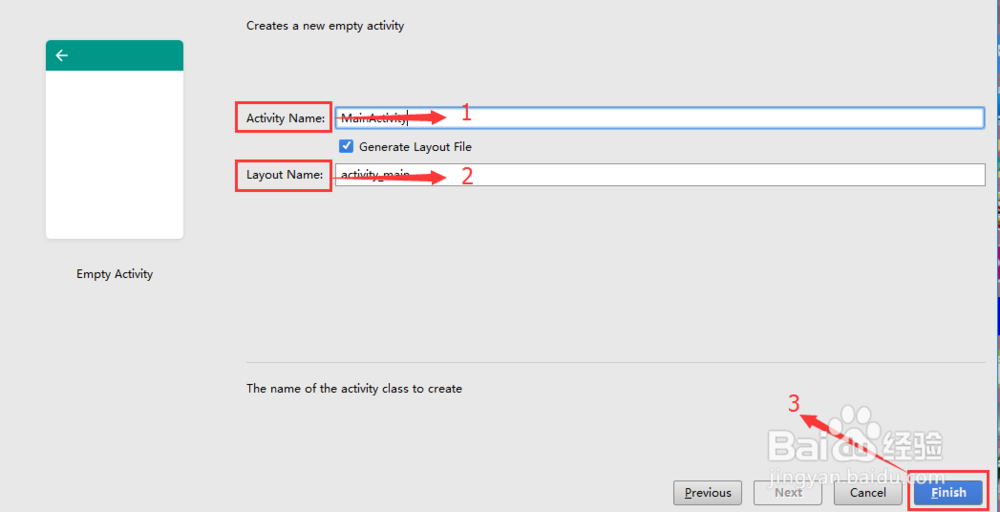Click the red number 1 annotation

click(465, 114)
